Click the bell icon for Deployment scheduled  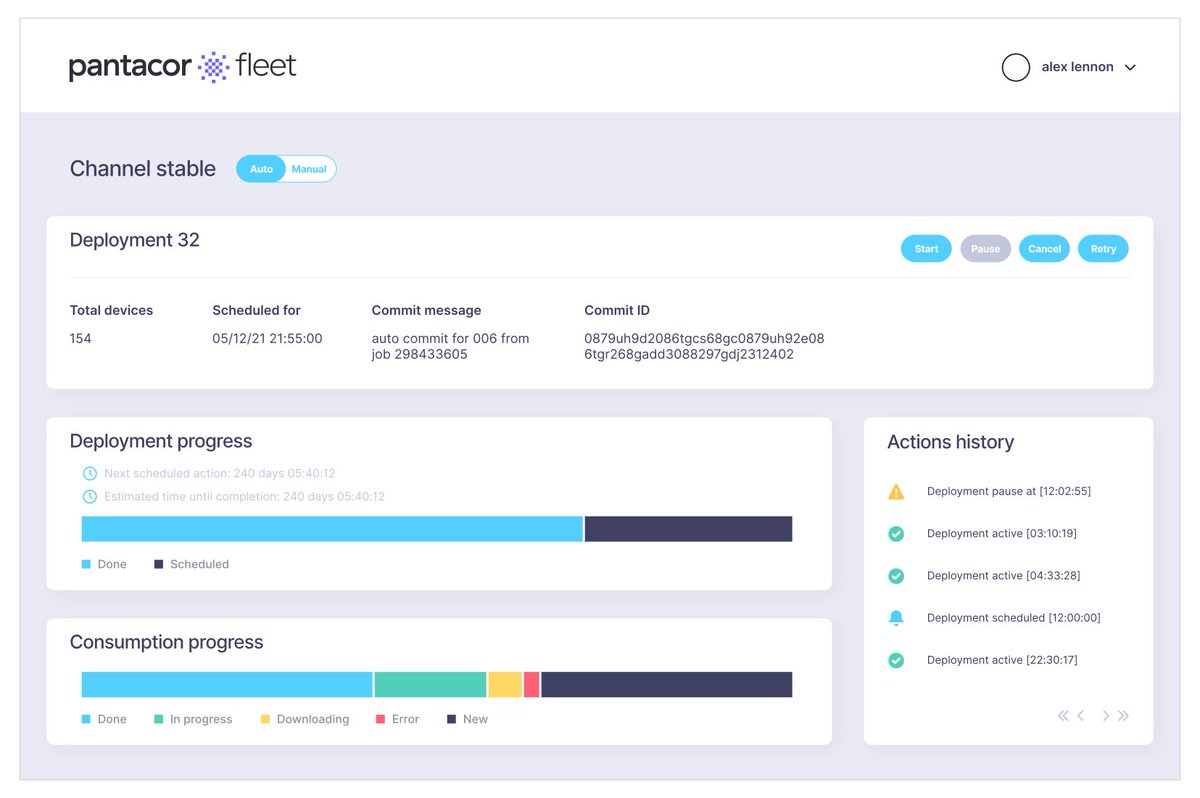[x=896, y=618]
